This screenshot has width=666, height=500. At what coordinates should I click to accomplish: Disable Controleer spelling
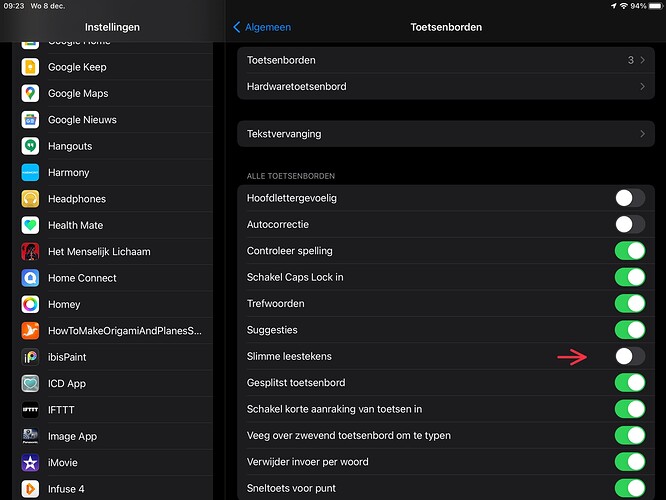click(630, 251)
